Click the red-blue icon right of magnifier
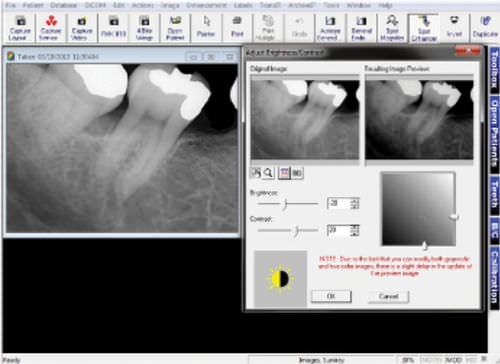The height and width of the screenshot is (364, 500). click(x=284, y=173)
